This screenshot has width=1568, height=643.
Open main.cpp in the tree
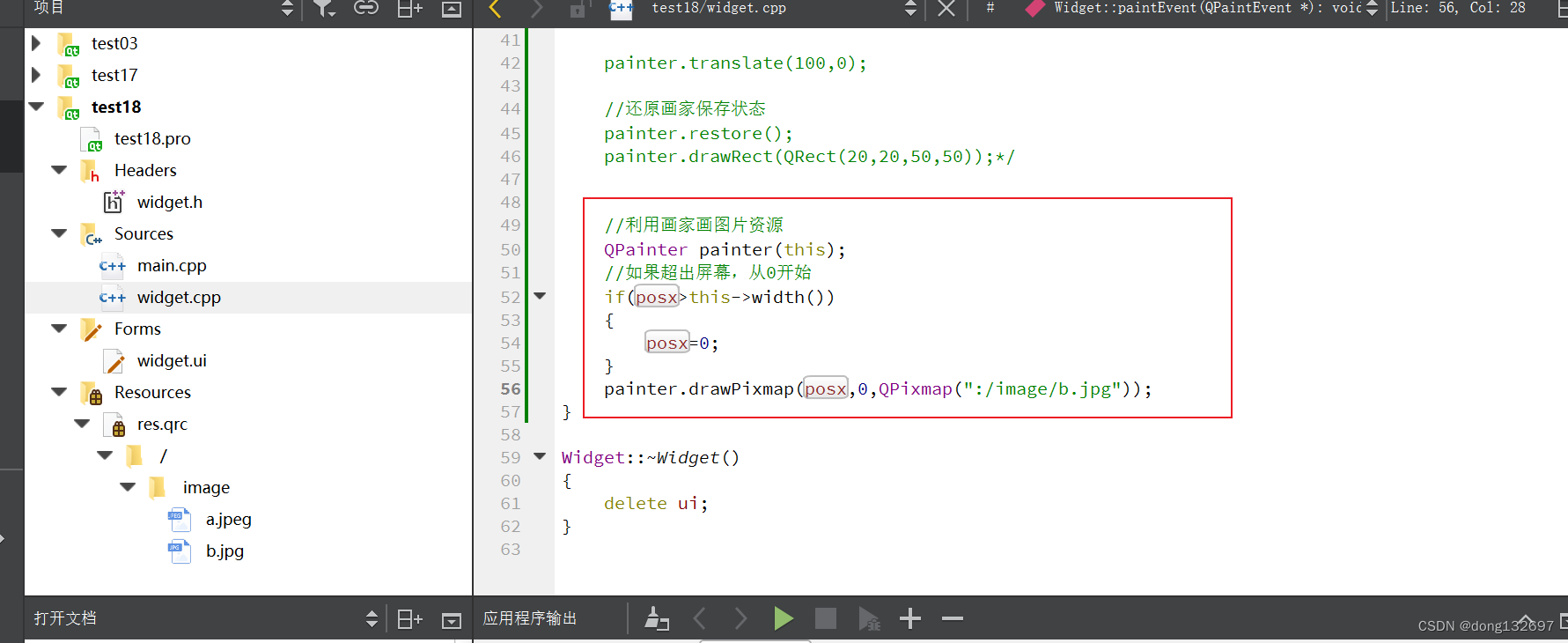(x=172, y=265)
